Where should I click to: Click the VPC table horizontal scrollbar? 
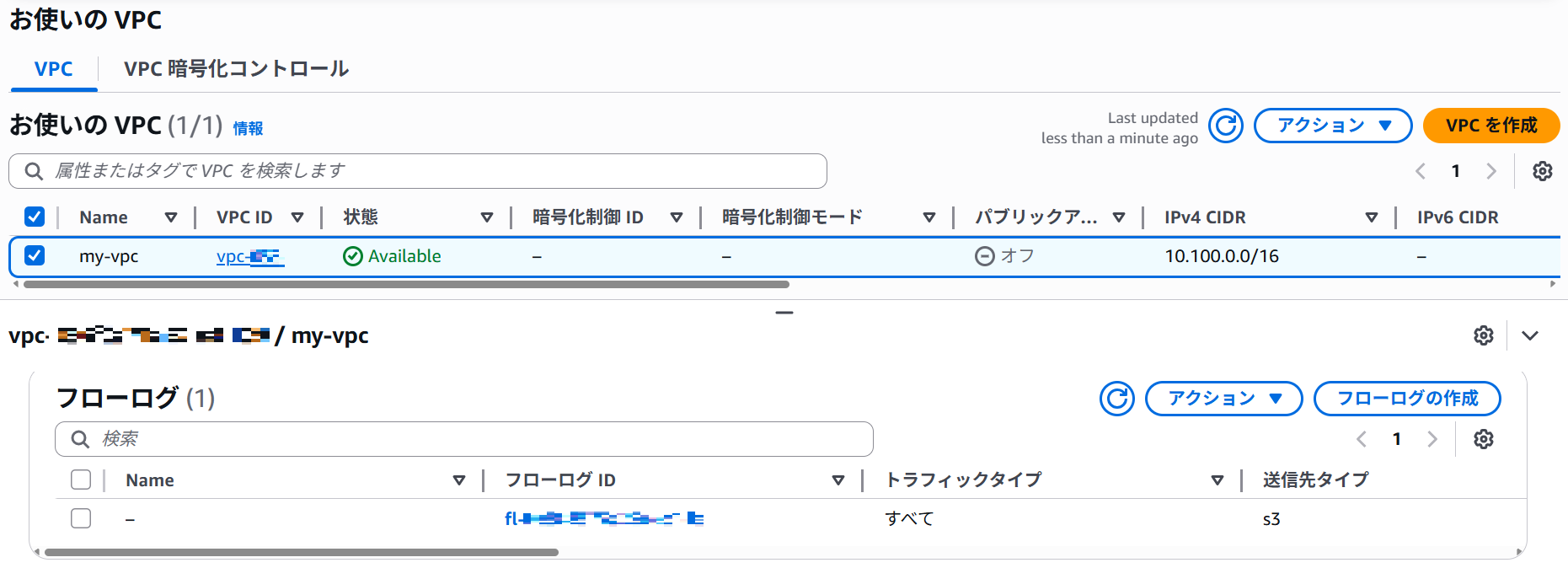406,285
